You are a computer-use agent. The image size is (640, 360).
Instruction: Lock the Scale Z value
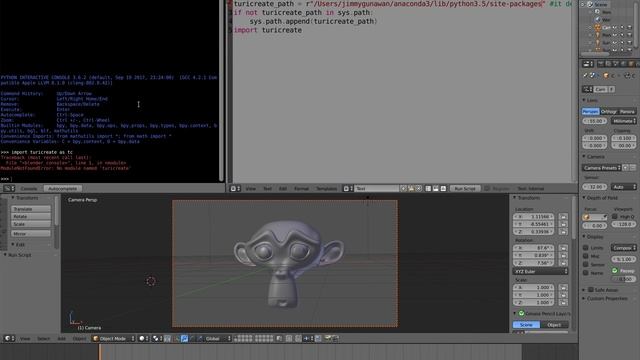click(563, 302)
